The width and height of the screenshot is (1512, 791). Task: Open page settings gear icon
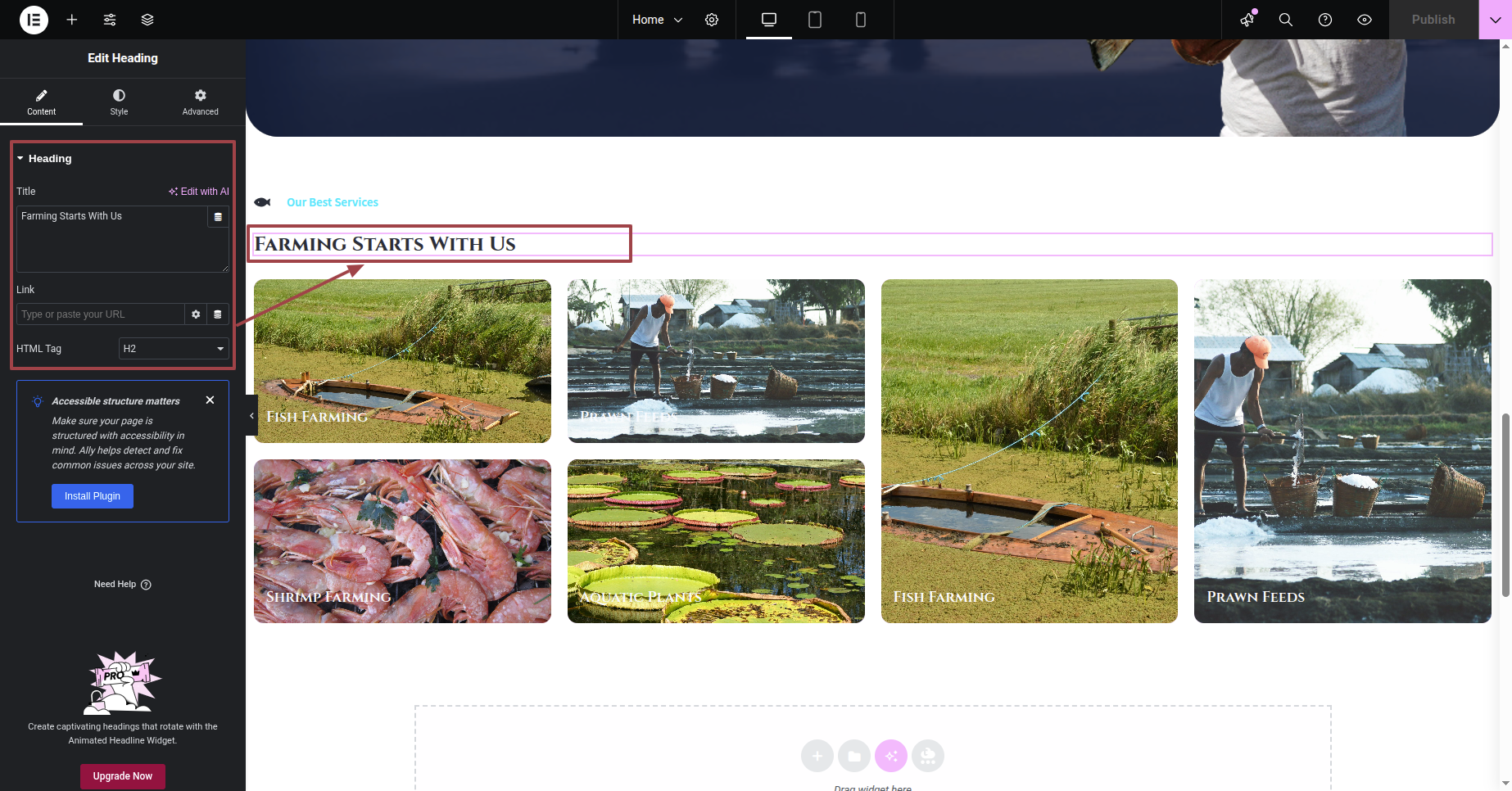[x=712, y=20]
